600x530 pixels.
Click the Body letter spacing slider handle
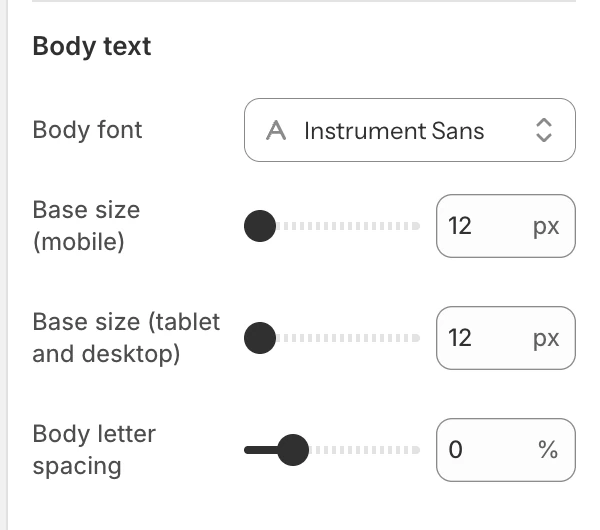click(x=293, y=450)
